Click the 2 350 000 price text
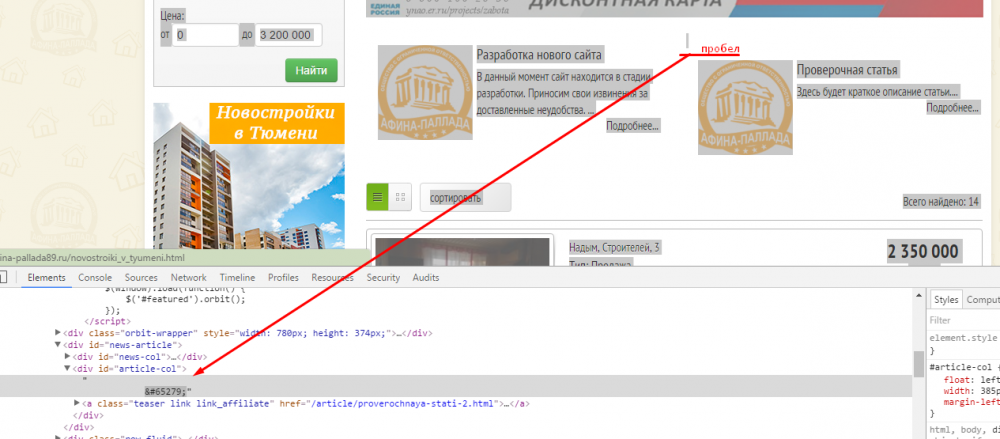Viewport: 1000px width, 439px height. pyautogui.click(x=923, y=251)
